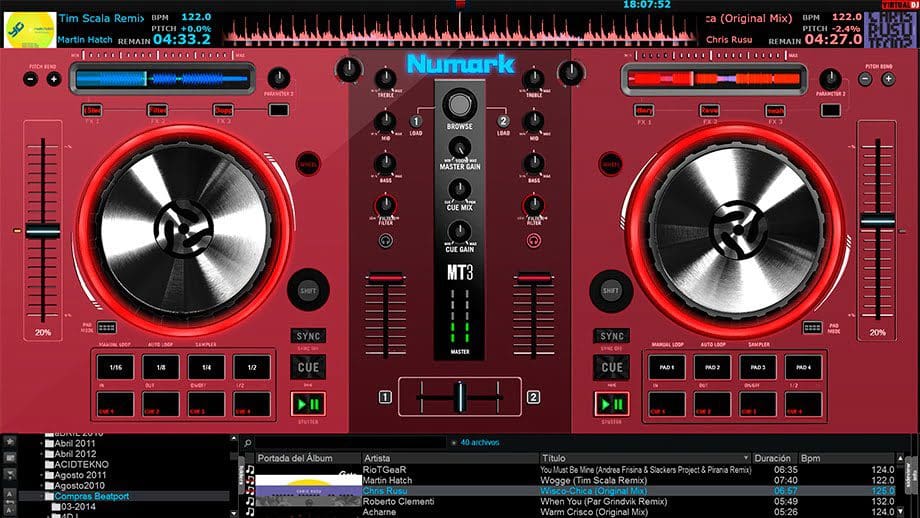The width and height of the screenshot is (920, 518).
Task: Click the top sidebar icon beside the folder tree
Action: pos(9,442)
